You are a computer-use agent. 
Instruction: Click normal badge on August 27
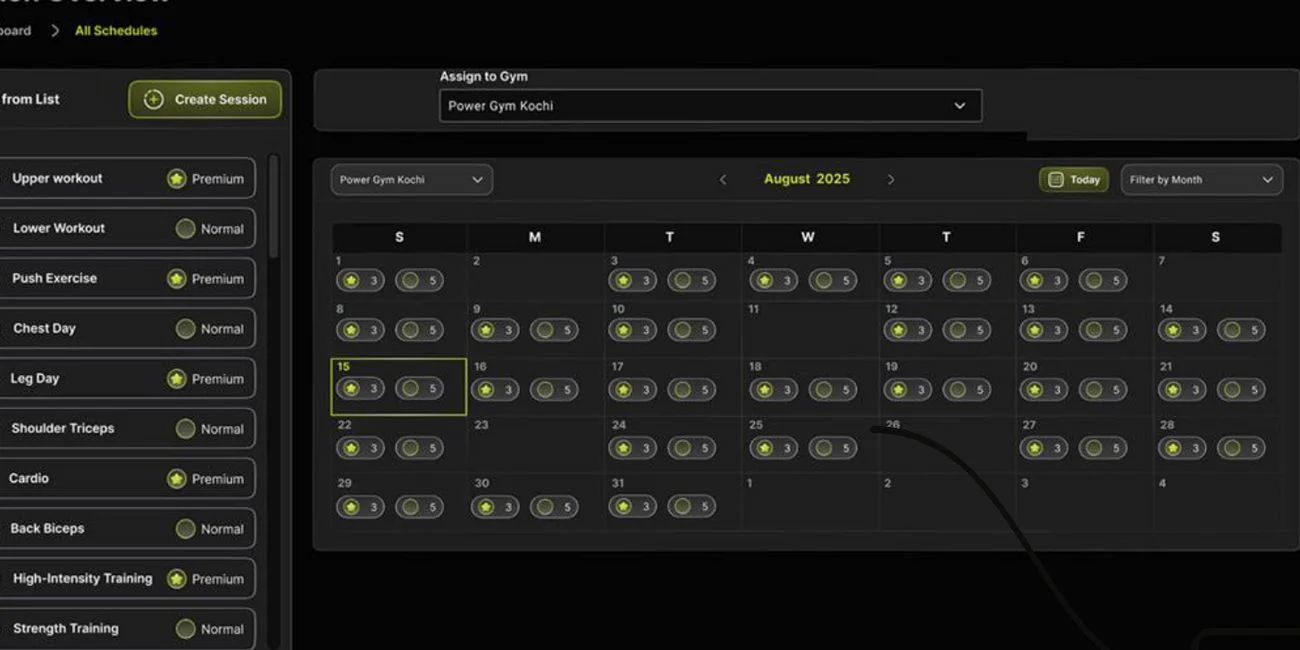(1103, 448)
